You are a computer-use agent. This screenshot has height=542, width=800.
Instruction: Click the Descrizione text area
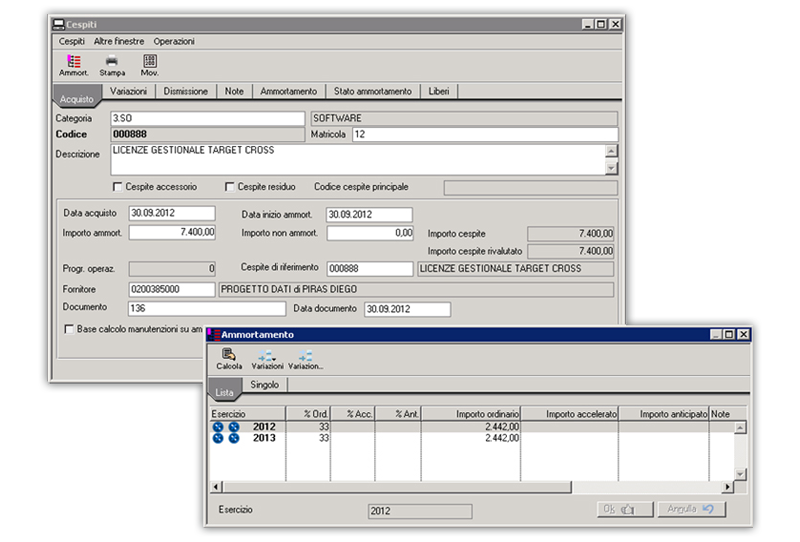coord(358,159)
